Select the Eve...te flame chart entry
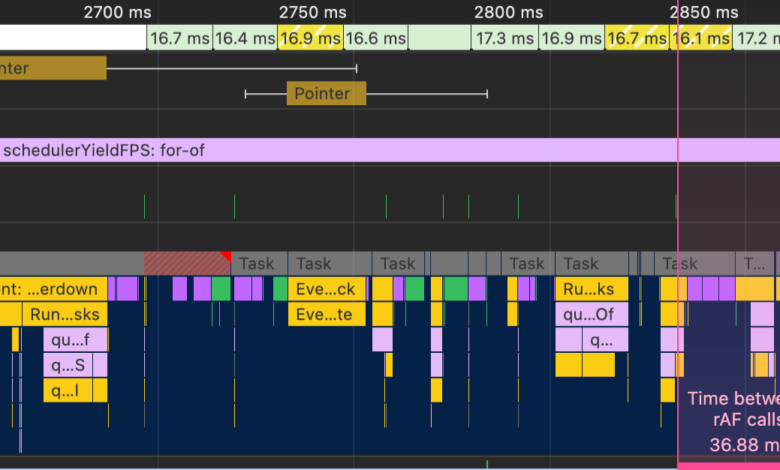The image size is (780, 470). (326, 315)
